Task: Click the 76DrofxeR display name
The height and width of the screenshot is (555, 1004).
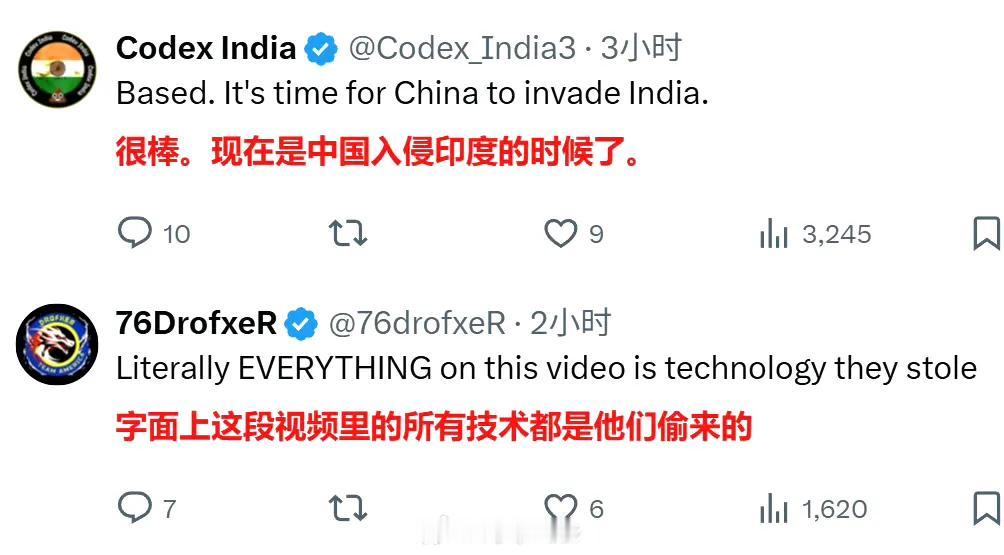Action: tap(196, 323)
